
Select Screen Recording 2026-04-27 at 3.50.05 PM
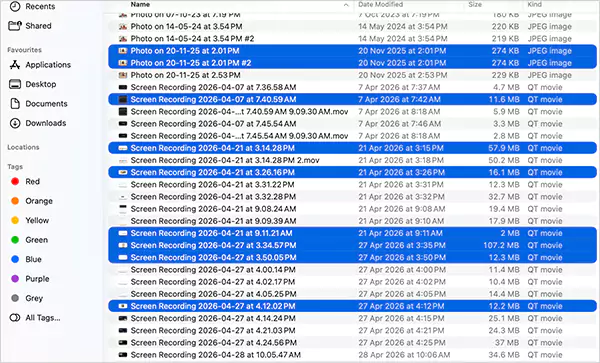tap(352, 257)
